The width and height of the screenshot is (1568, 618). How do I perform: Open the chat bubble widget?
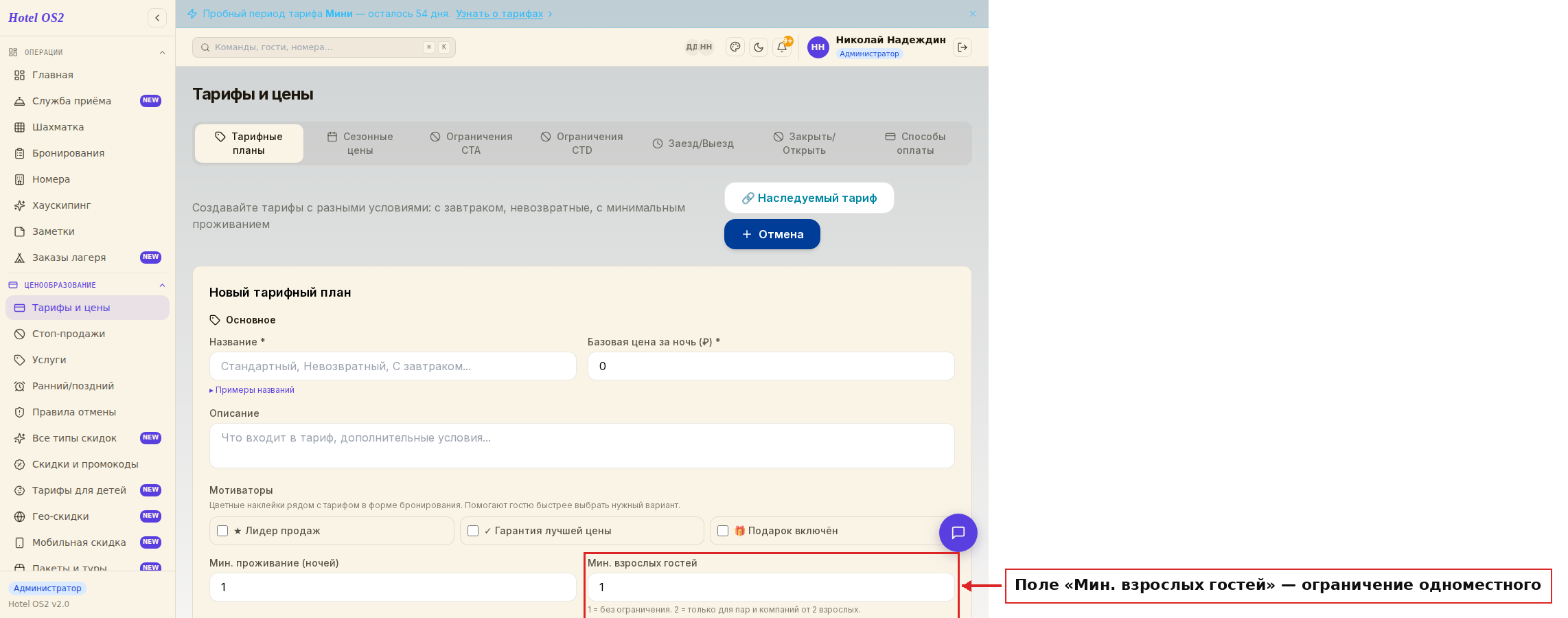coord(958,533)
